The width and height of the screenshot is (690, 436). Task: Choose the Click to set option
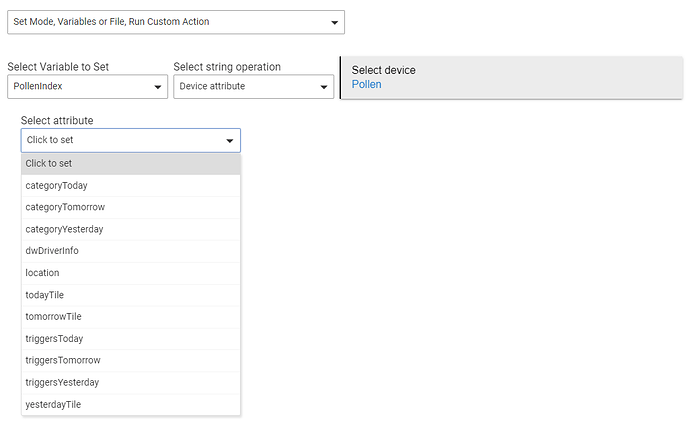tap(131, 164)
